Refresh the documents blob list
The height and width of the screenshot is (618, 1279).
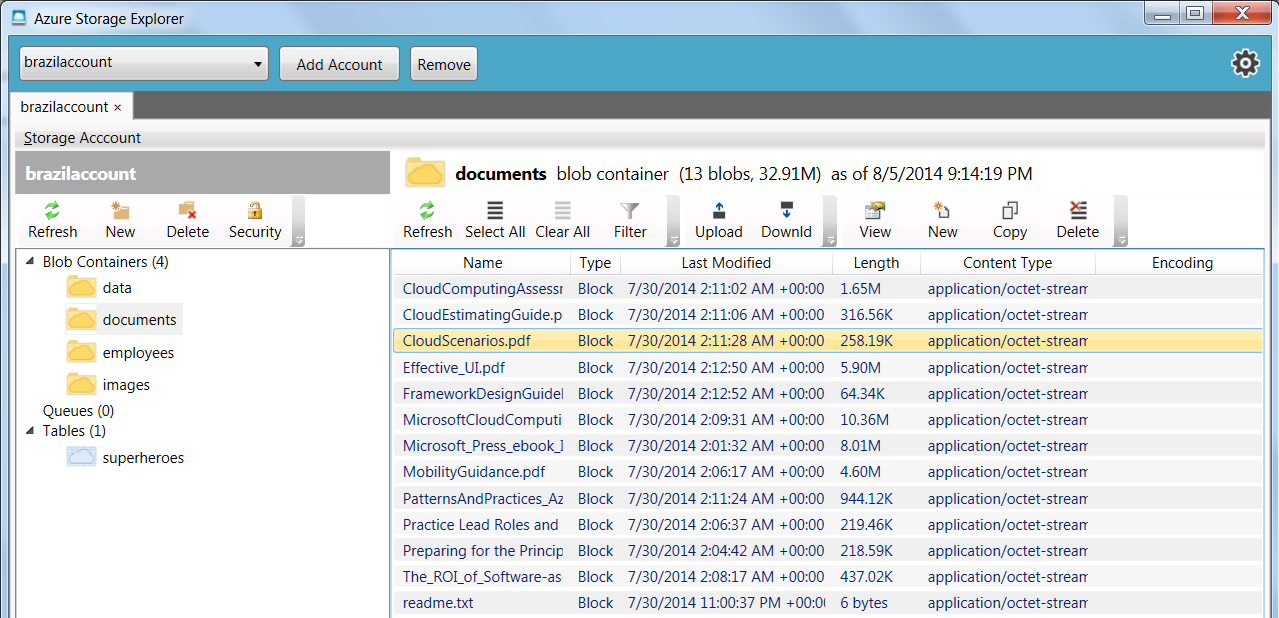427,220
